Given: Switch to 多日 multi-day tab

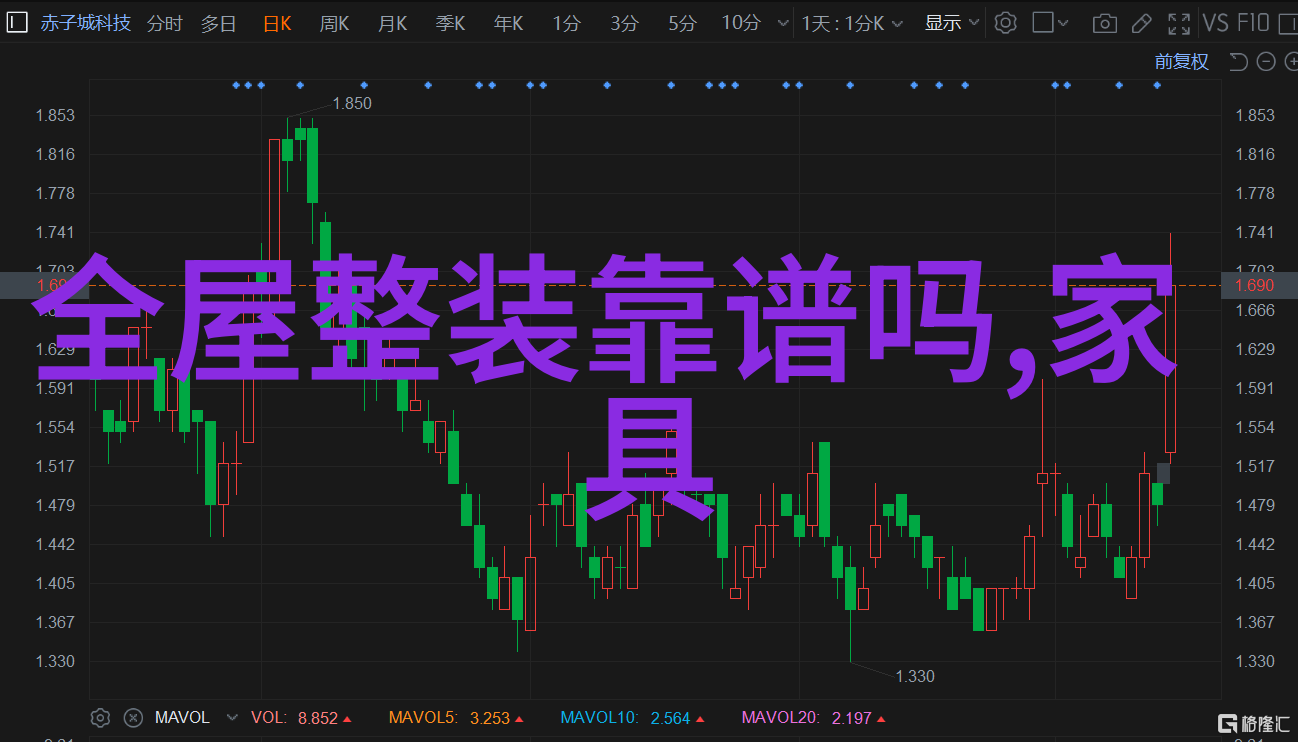Looking at the screenshot, I should (218, 22).
